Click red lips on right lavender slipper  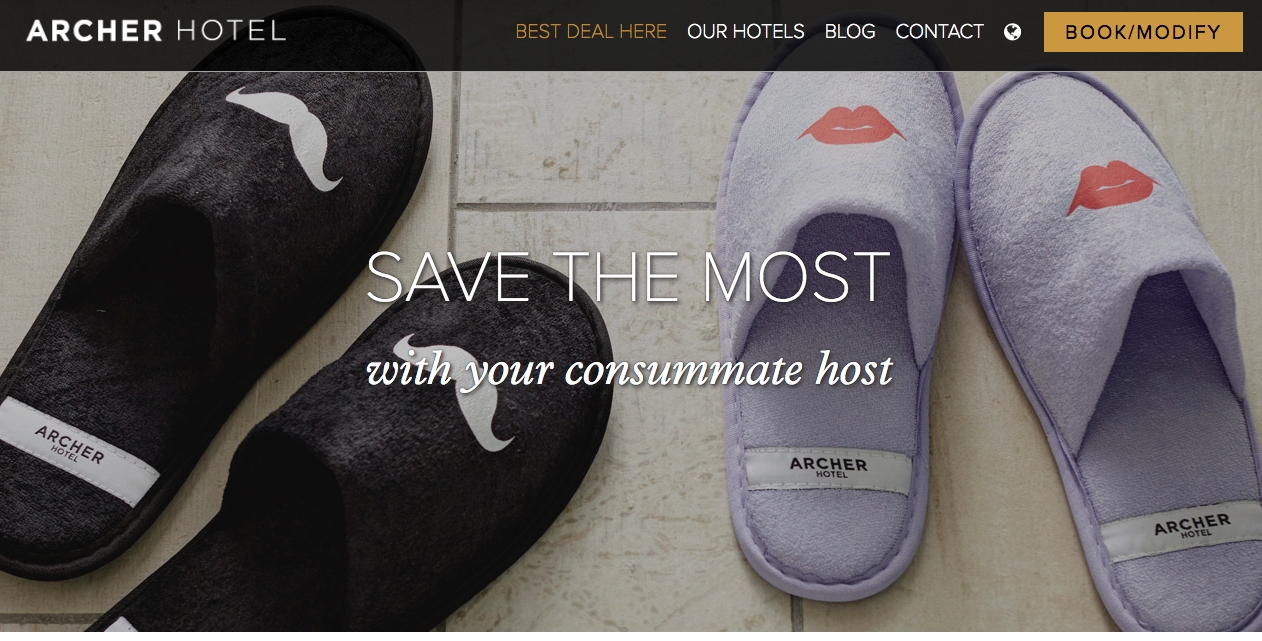pos(1111,187)
